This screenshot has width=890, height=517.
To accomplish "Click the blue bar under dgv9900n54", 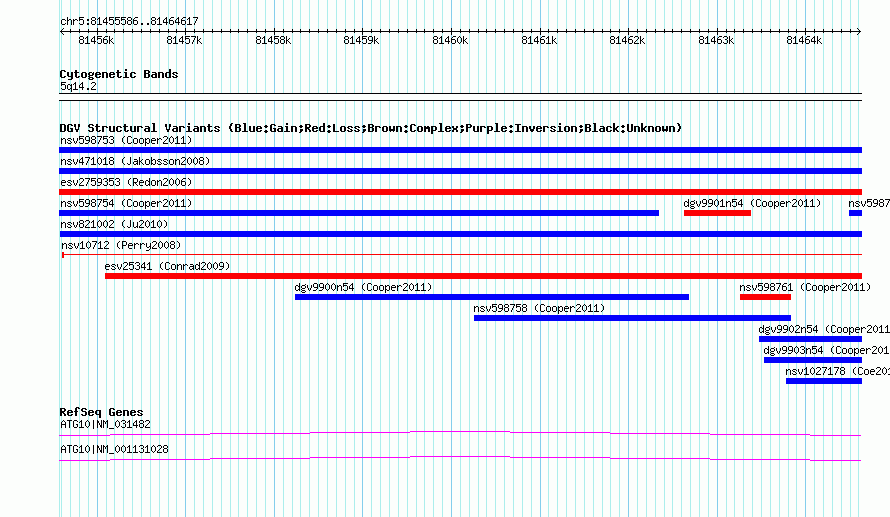I will coord(492,297).
